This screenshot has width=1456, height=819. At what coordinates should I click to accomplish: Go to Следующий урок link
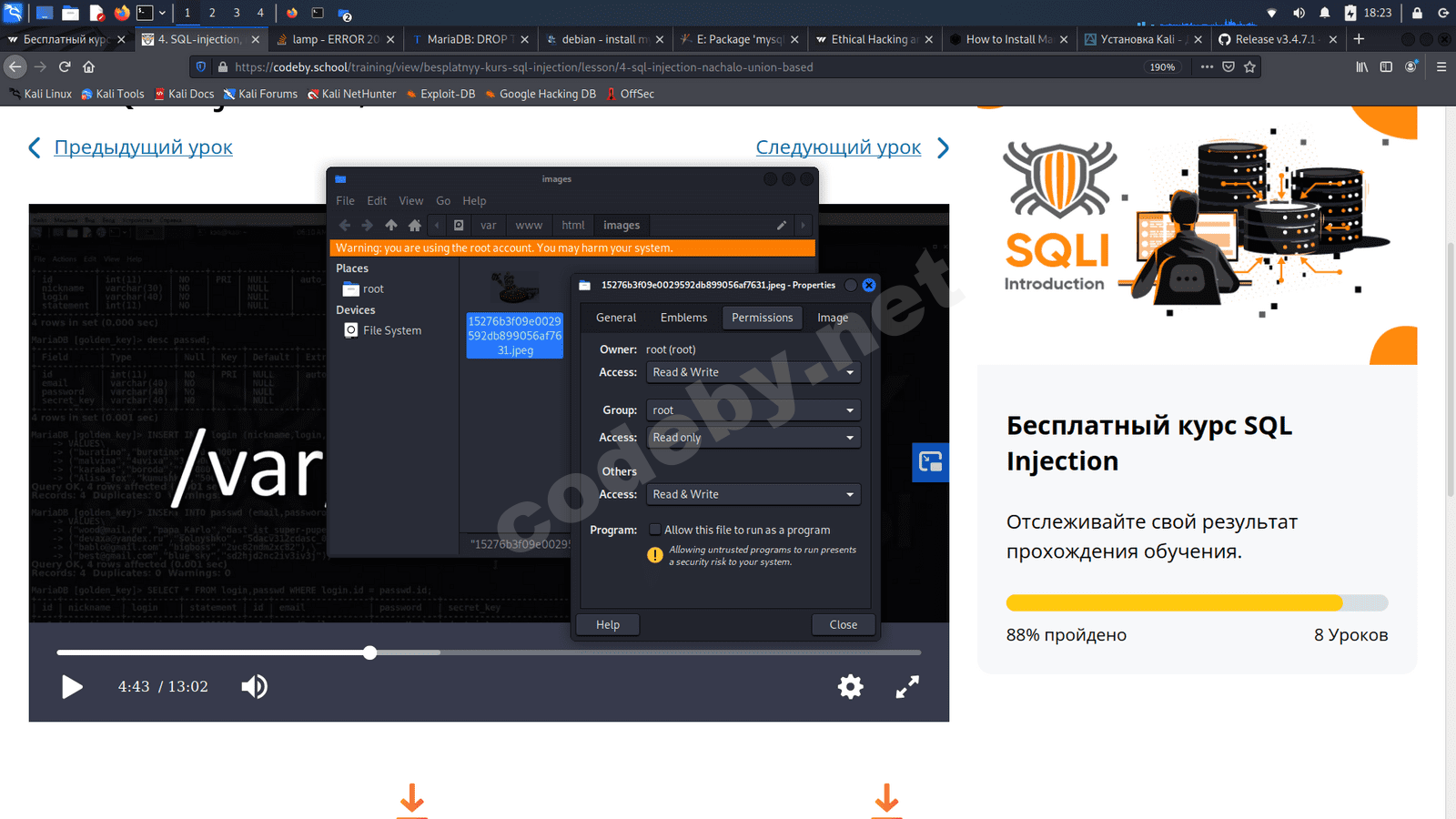[838, 147]
